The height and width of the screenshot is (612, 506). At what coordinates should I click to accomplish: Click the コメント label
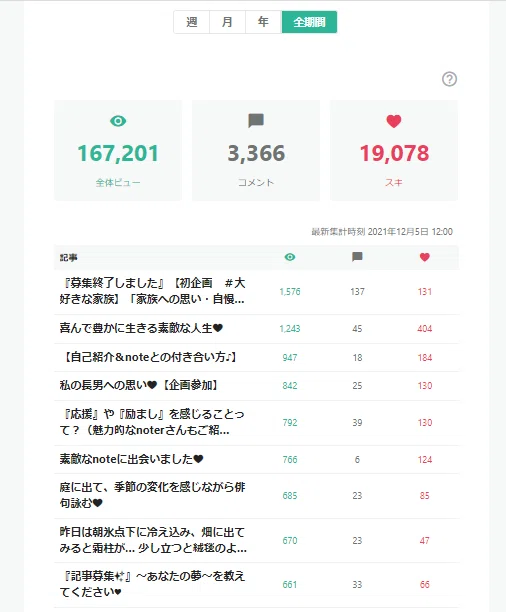(256, 183)
